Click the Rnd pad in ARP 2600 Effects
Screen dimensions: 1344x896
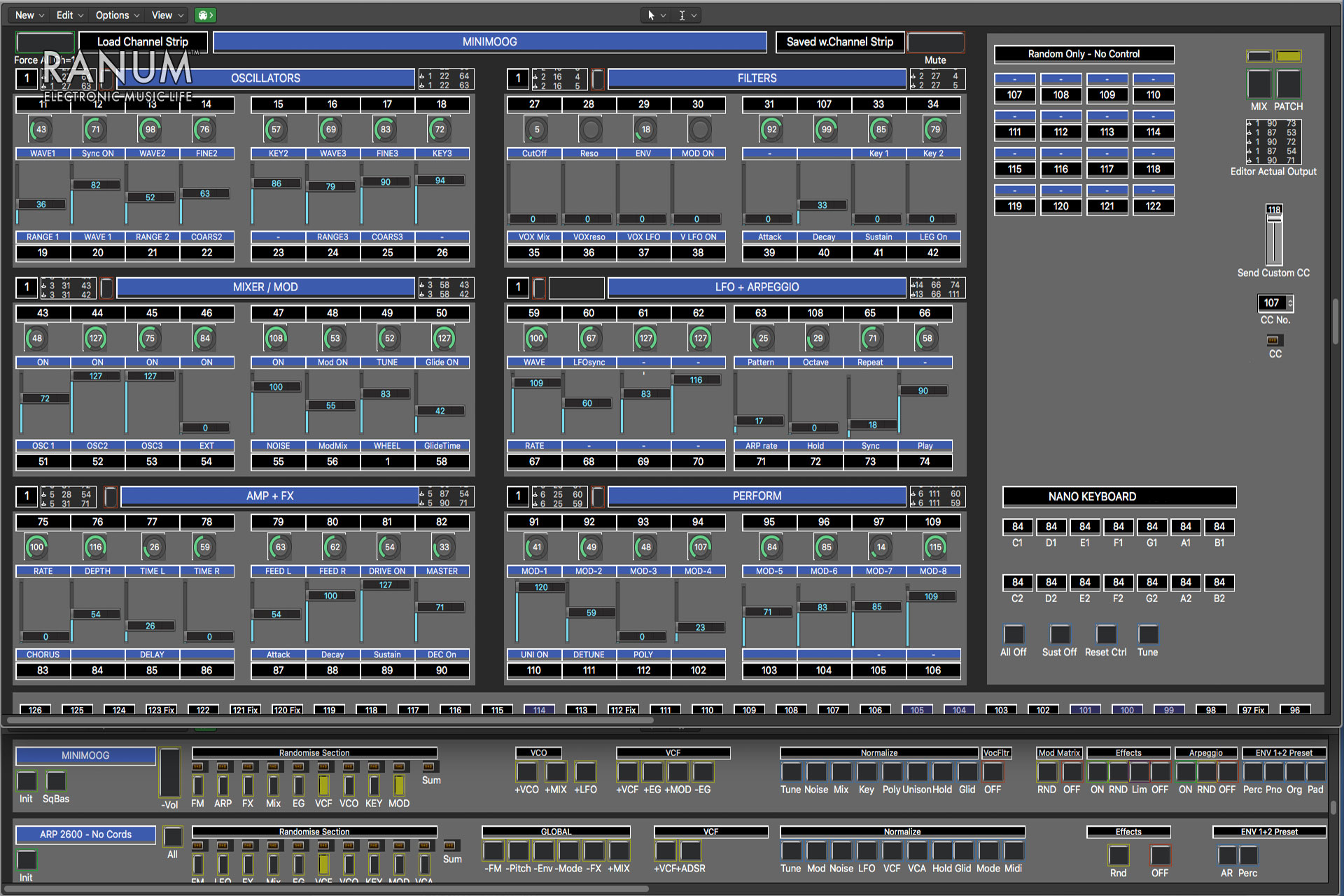coord(1119,855)
